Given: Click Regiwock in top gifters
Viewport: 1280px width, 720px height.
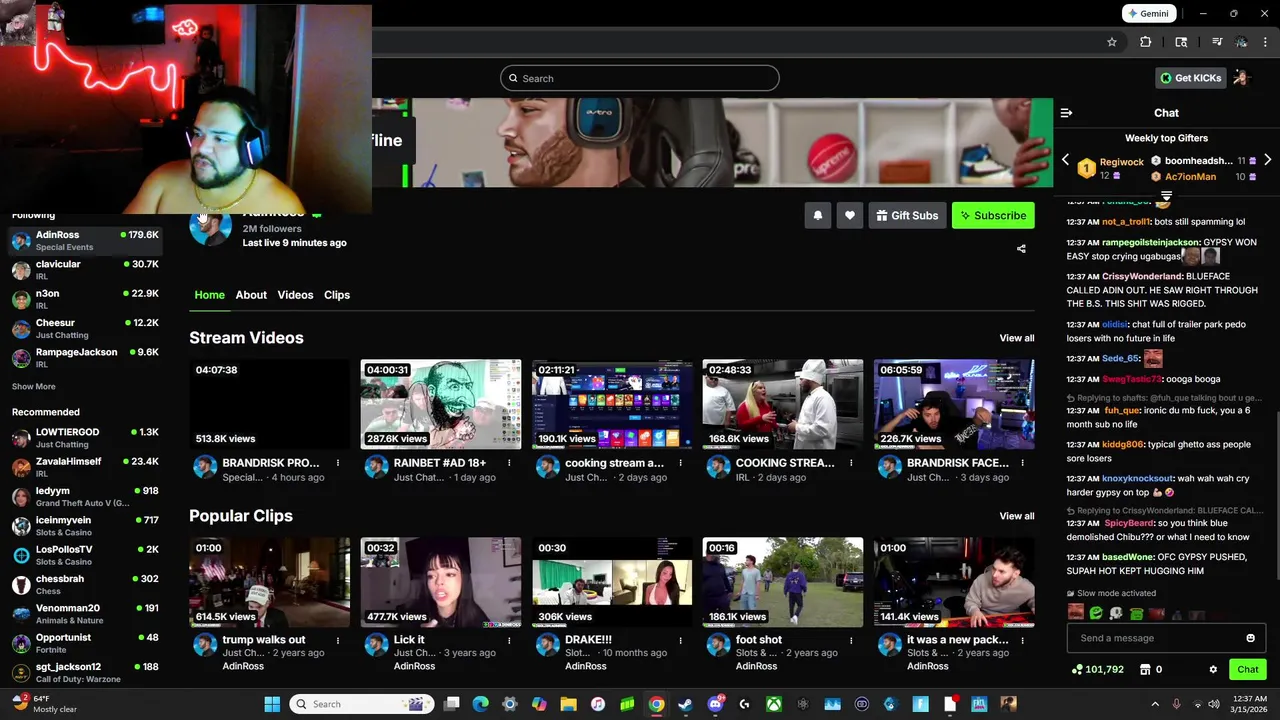Looking at the screenshot, I should coord(1121,162).
